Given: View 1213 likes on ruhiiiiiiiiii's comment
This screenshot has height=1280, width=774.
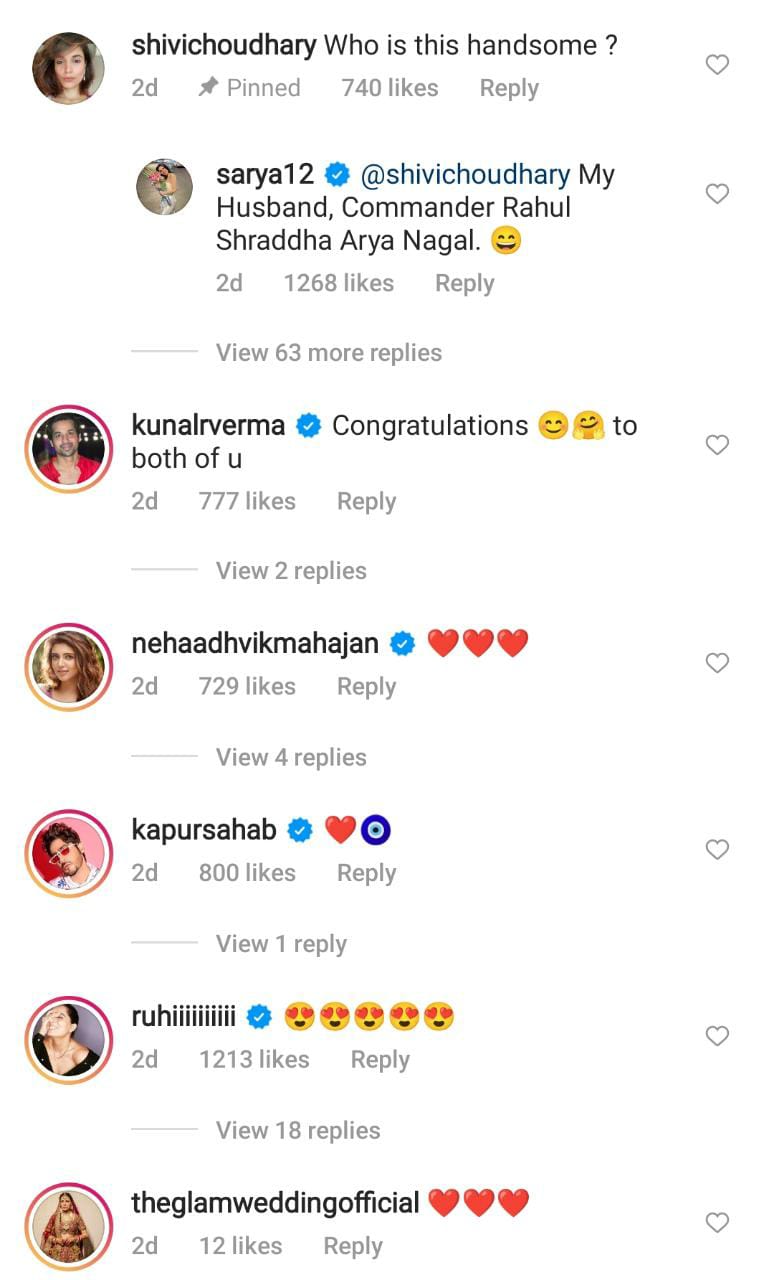Looking at the screenshot, I should (254, 1059).
